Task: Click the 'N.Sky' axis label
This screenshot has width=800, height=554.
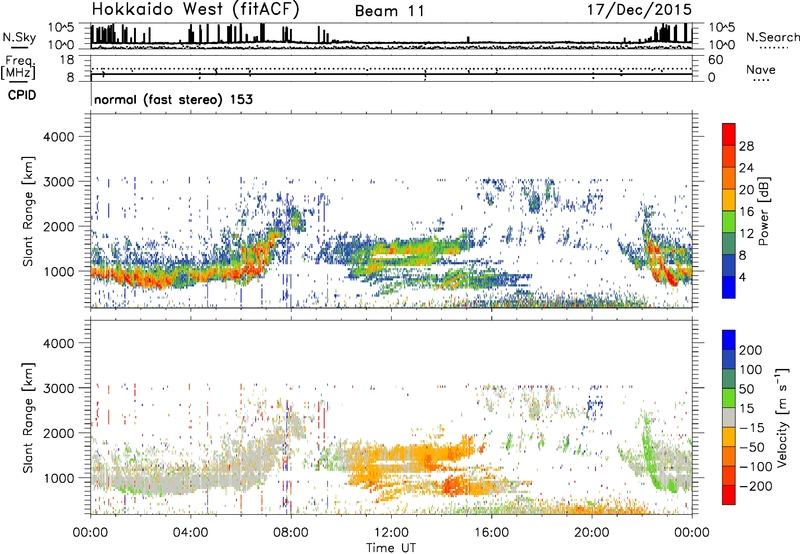Action: [x=19, y=37]
